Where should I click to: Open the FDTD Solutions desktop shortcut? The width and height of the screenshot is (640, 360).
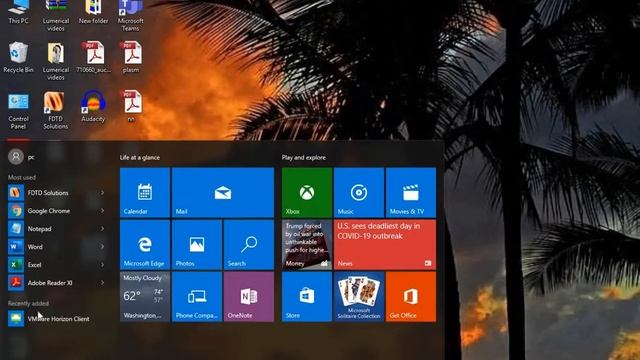[56, 111]
